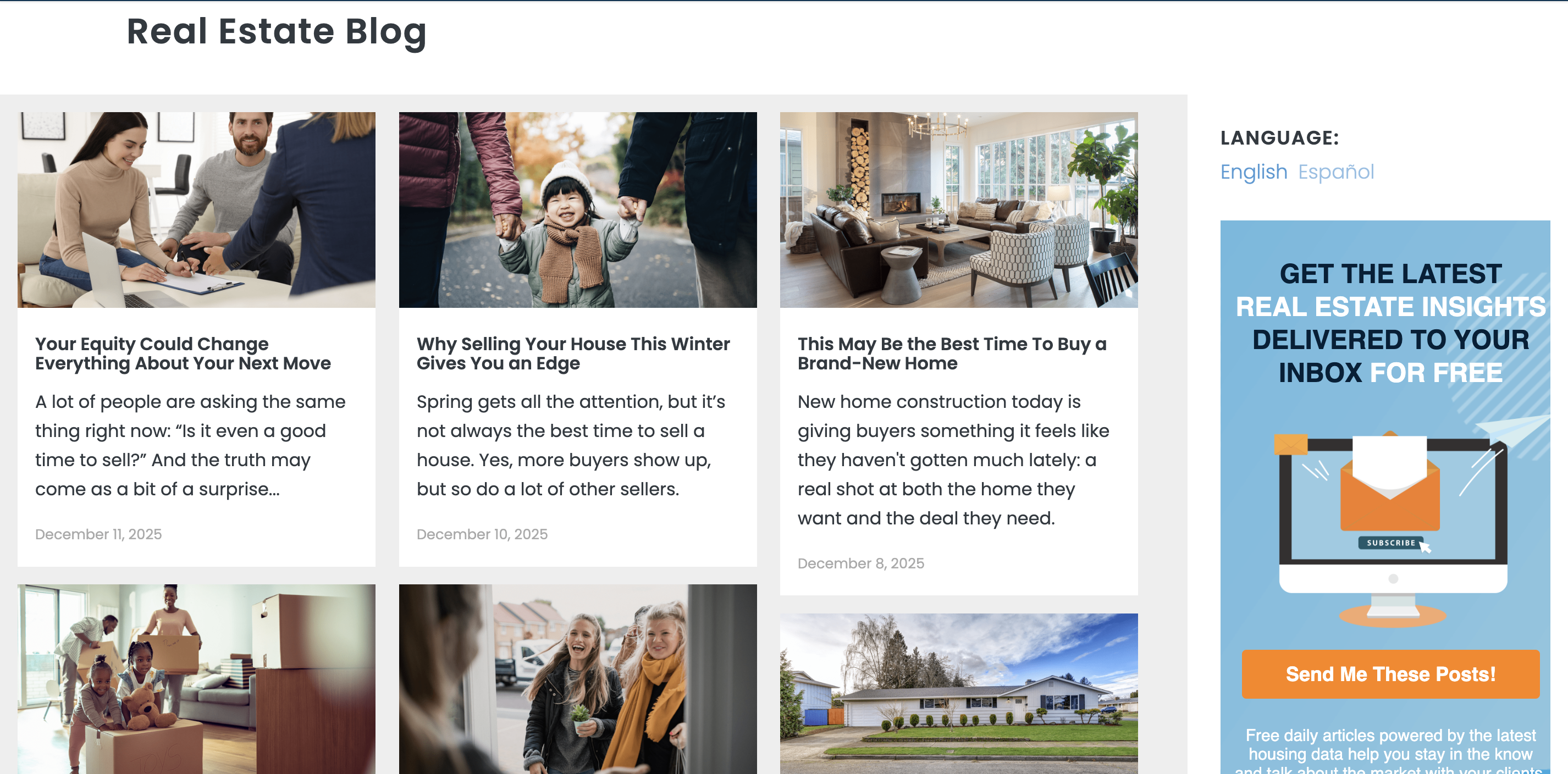1568x774 pixels.
Task: Open 'Best Time To Buy a Brand-New Home' title
Action: 952,353
